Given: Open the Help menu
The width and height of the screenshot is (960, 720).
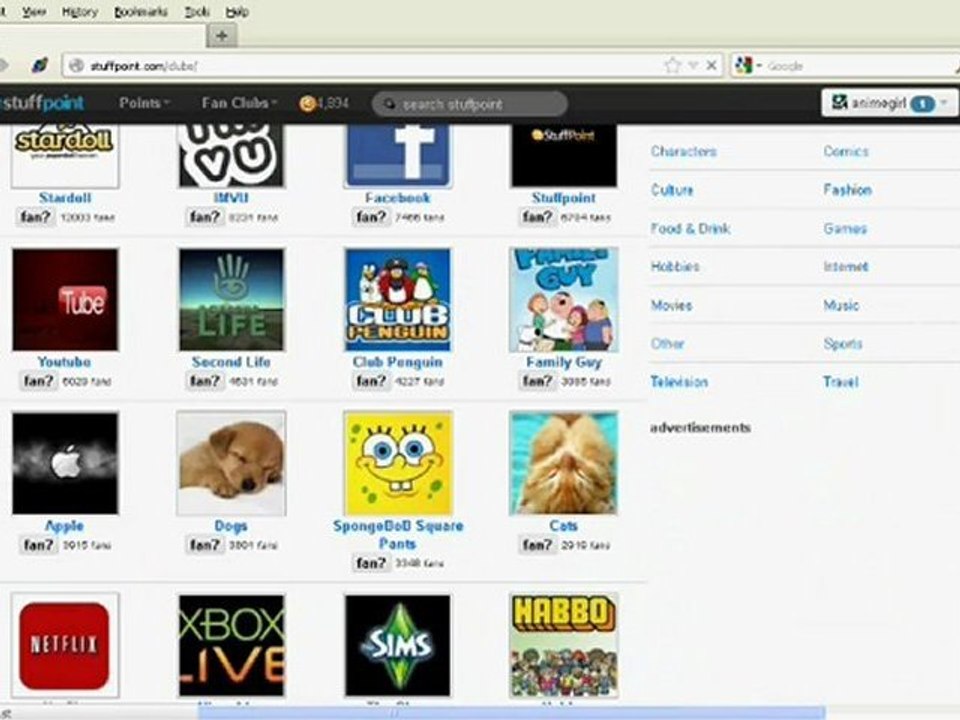Looking at the screenshot, I should pyautogui.click(x=237, y=12).
